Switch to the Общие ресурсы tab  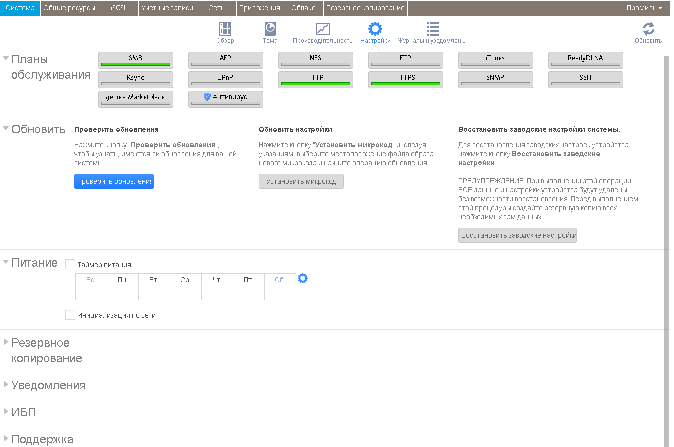[x=69, y=8]
